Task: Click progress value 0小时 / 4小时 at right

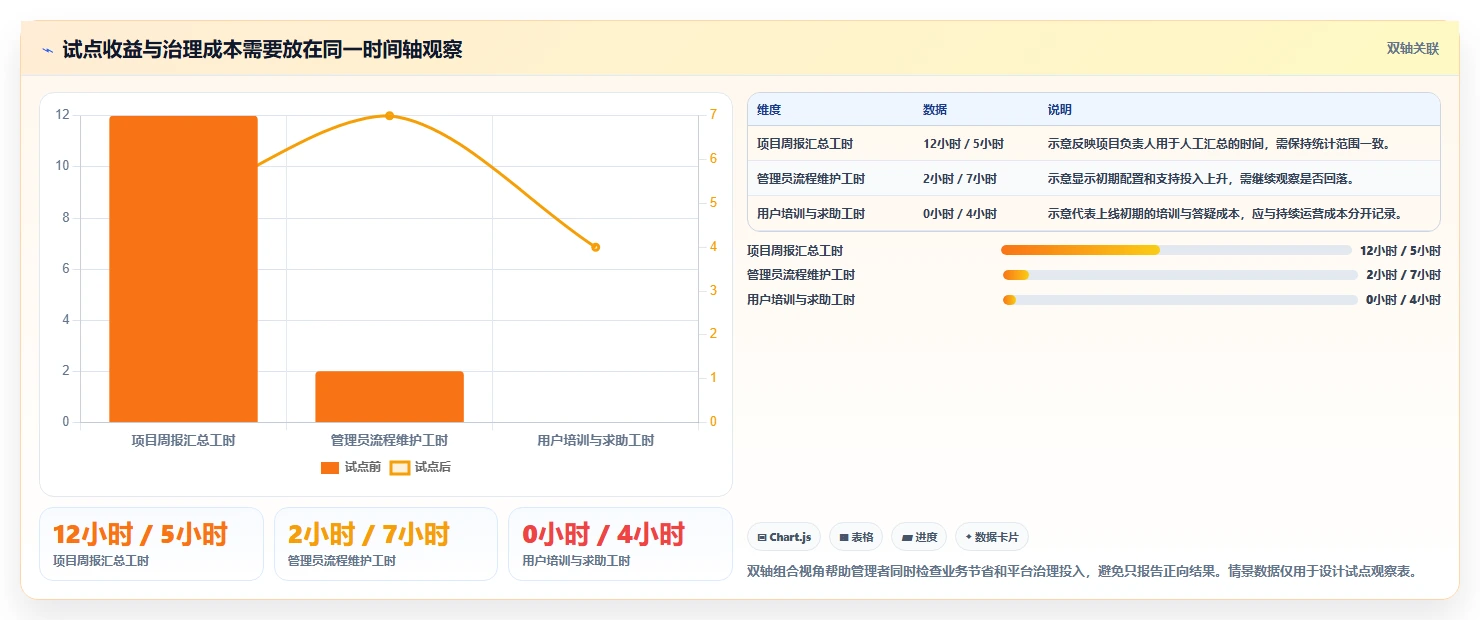Action: click(x=1403, y=300)
